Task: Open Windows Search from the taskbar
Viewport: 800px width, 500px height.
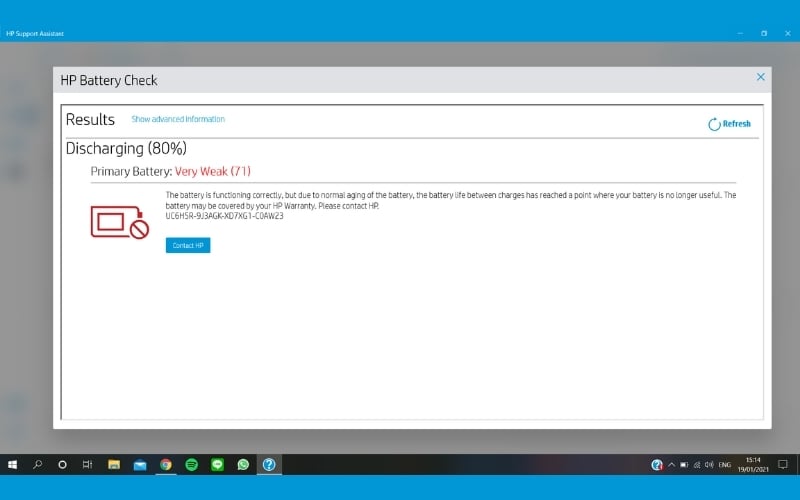Action: tap(38, 465)
